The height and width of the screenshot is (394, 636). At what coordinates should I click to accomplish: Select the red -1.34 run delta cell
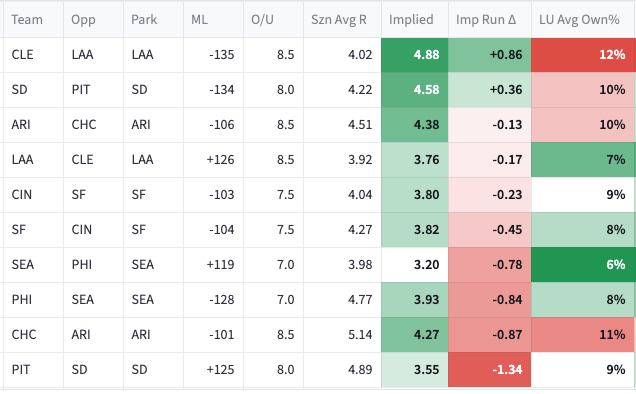pyautogui.click(x=490, y=370)
